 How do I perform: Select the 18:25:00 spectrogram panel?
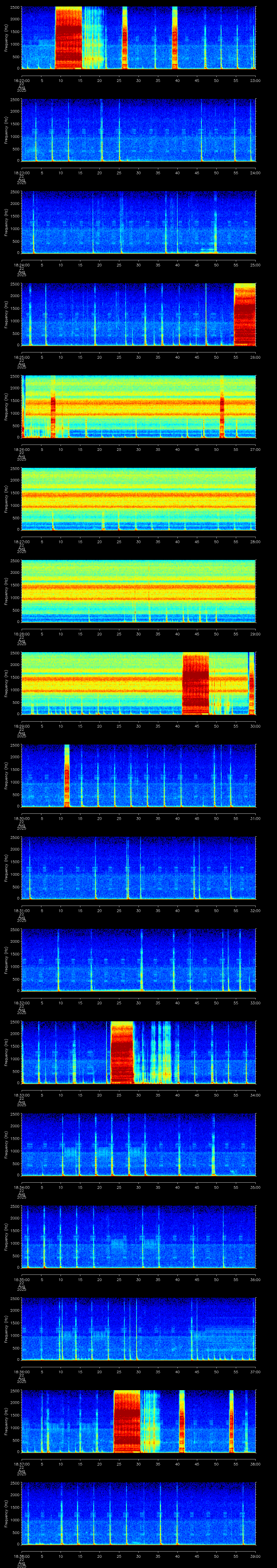pyautogui.click(x=139, y=314)
